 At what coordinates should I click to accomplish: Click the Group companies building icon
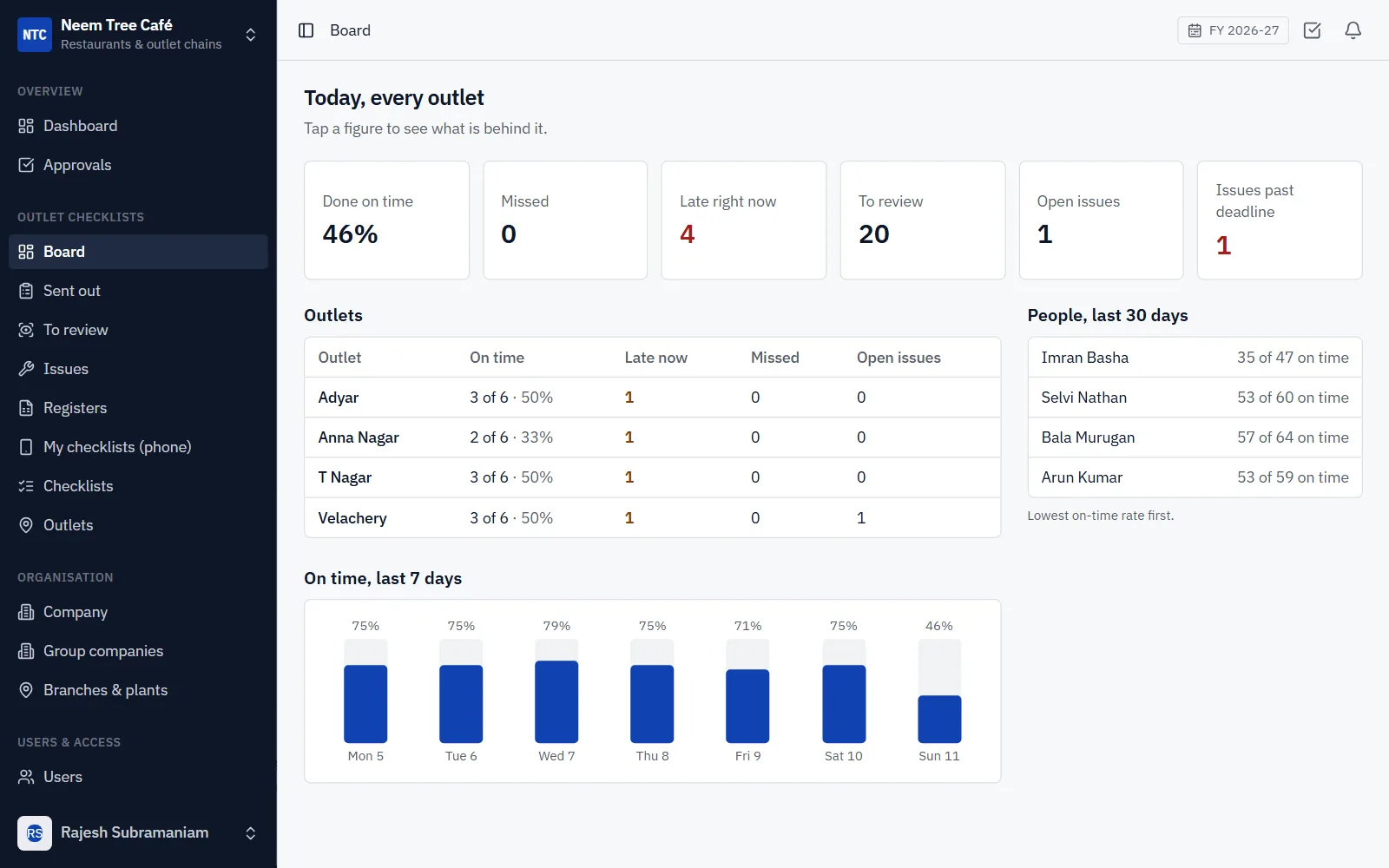pos(26,651)
